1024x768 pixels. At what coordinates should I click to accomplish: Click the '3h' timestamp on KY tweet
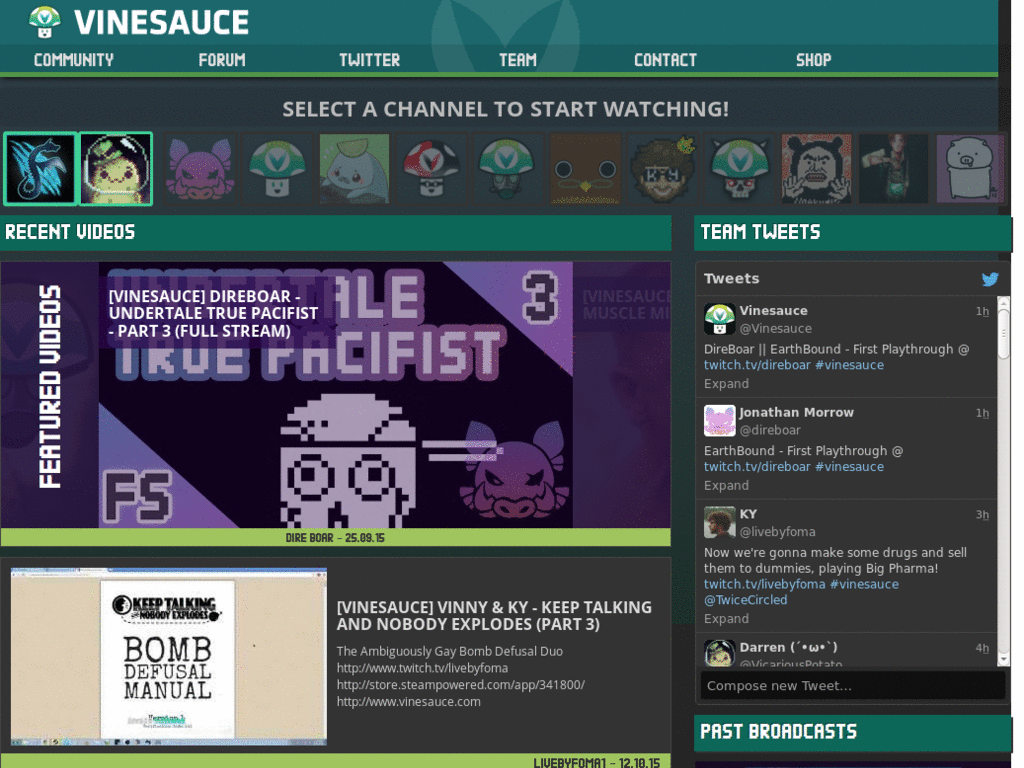(982, 515)
